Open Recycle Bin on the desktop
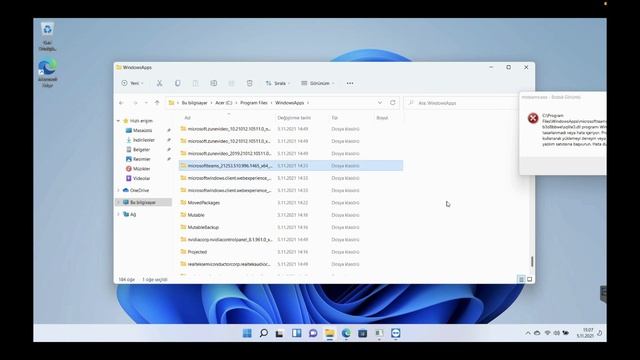This screenshot has width=640, height=360. [47, 36]
